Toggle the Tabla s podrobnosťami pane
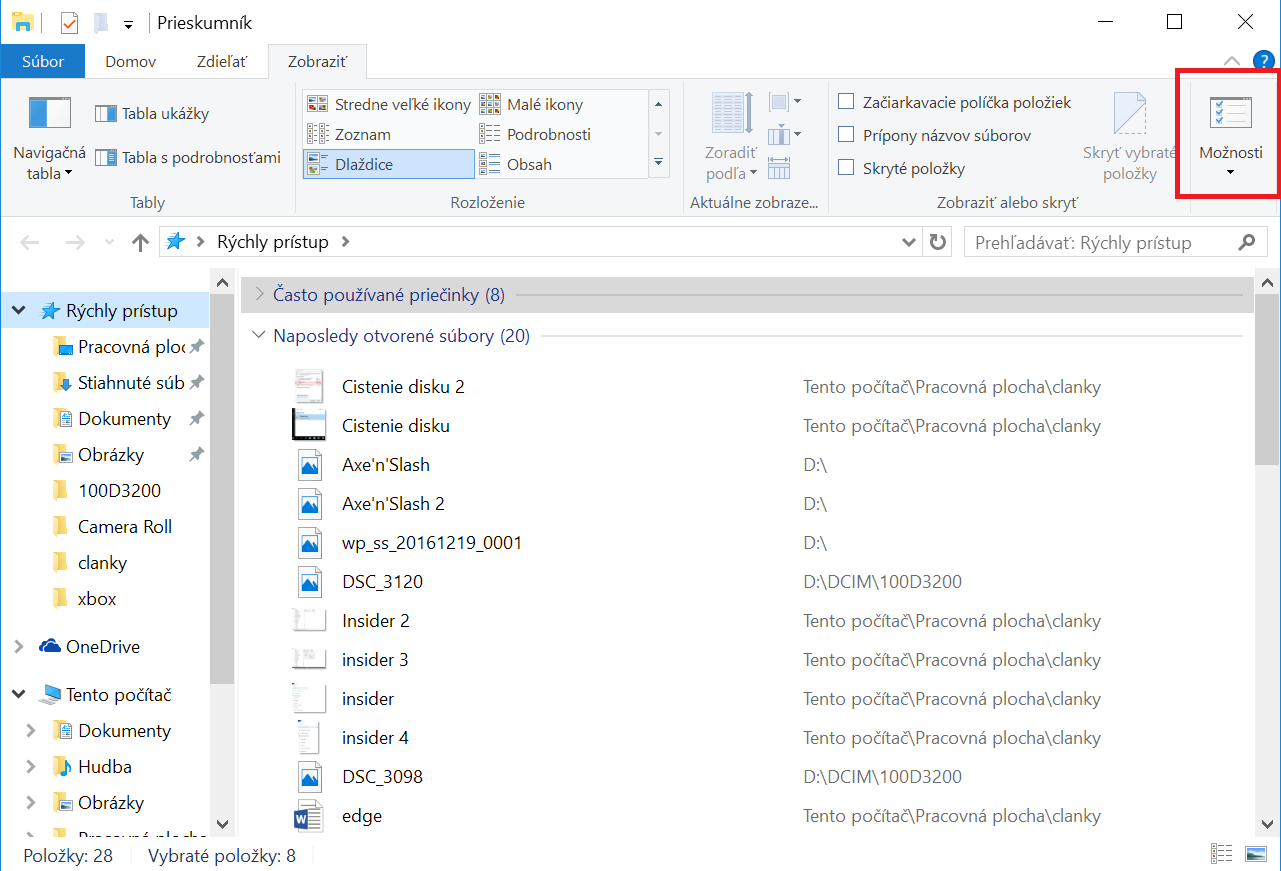The width and height of the screenshot is (1281, 871). click(x=188, y=157)
